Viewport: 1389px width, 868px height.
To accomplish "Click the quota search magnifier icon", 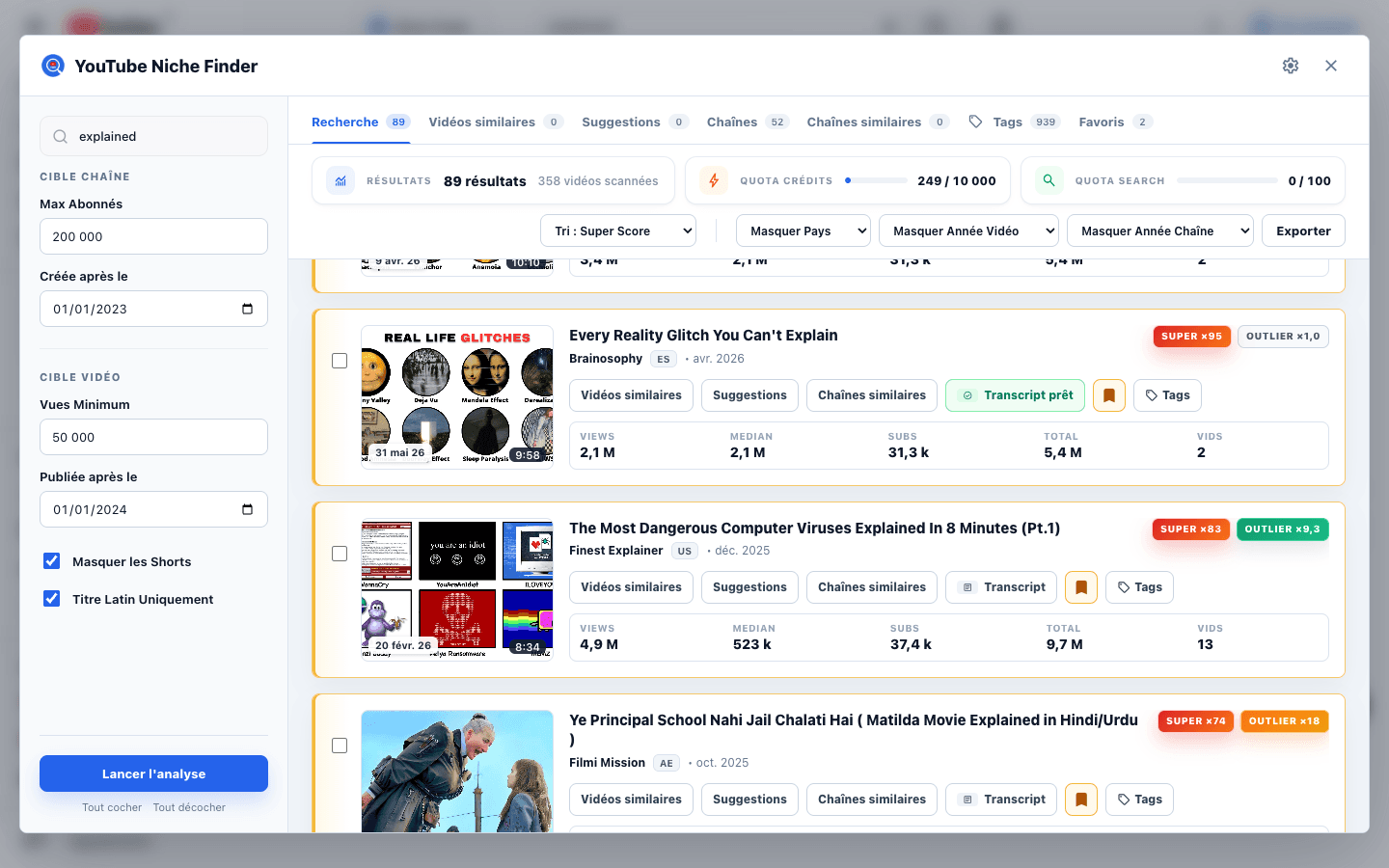I will (x=1049, y=180).
